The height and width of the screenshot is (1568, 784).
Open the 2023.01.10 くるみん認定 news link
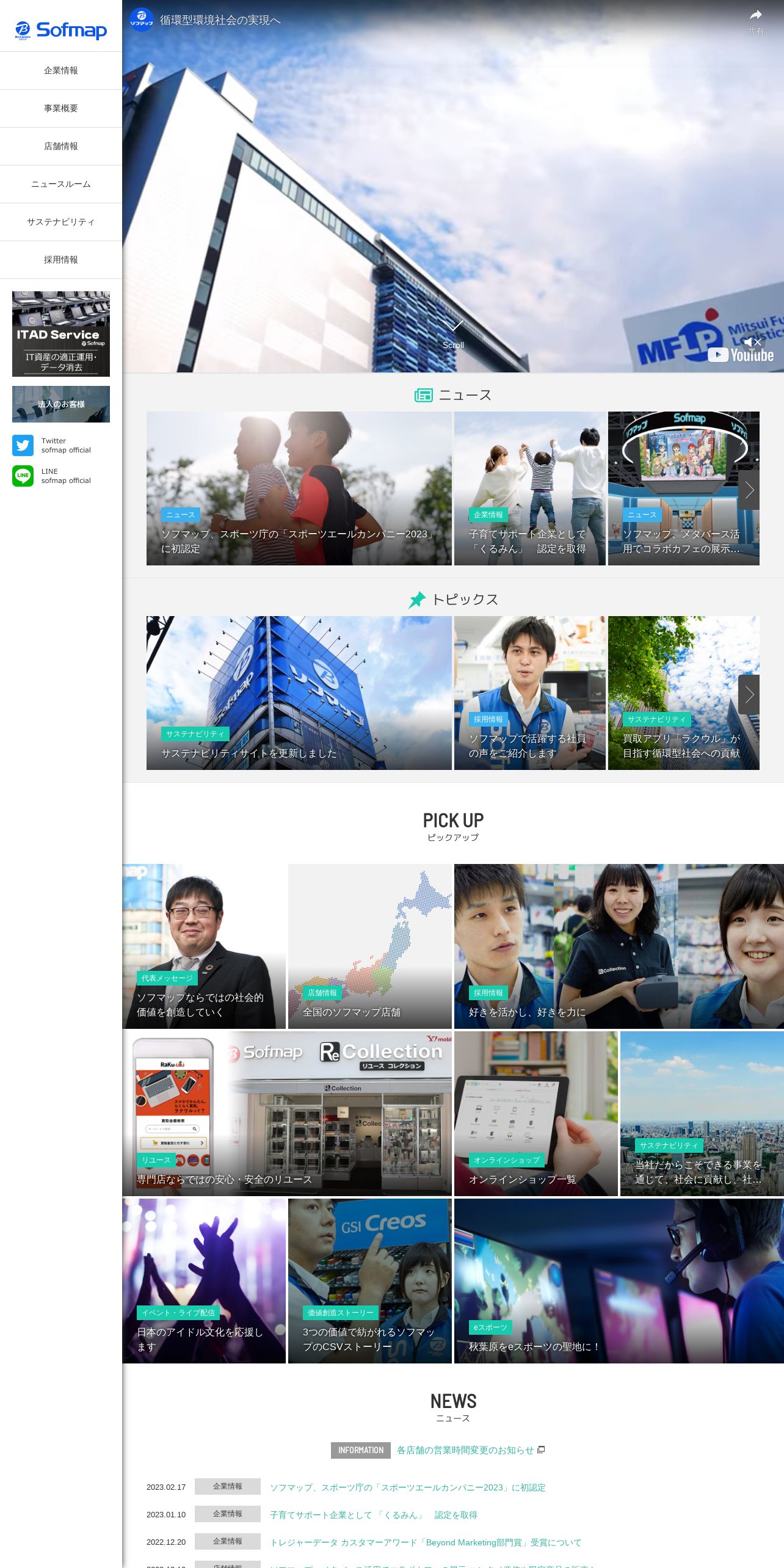(x=374, y=1515)
